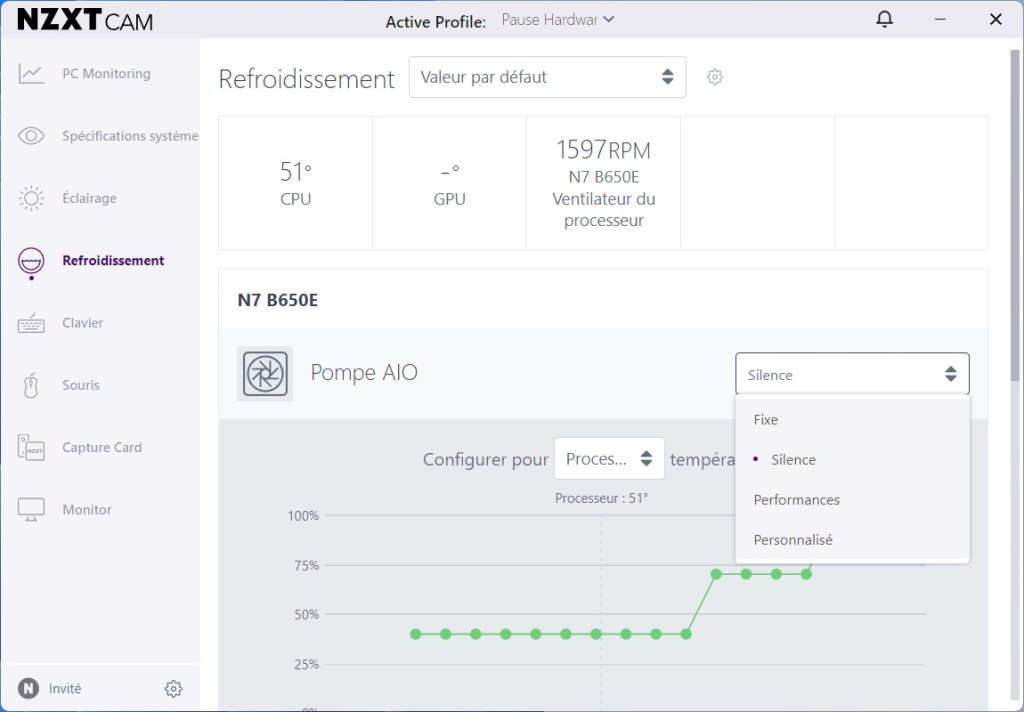Open the Valeur par défaut dropdown

tap(547, 77)
